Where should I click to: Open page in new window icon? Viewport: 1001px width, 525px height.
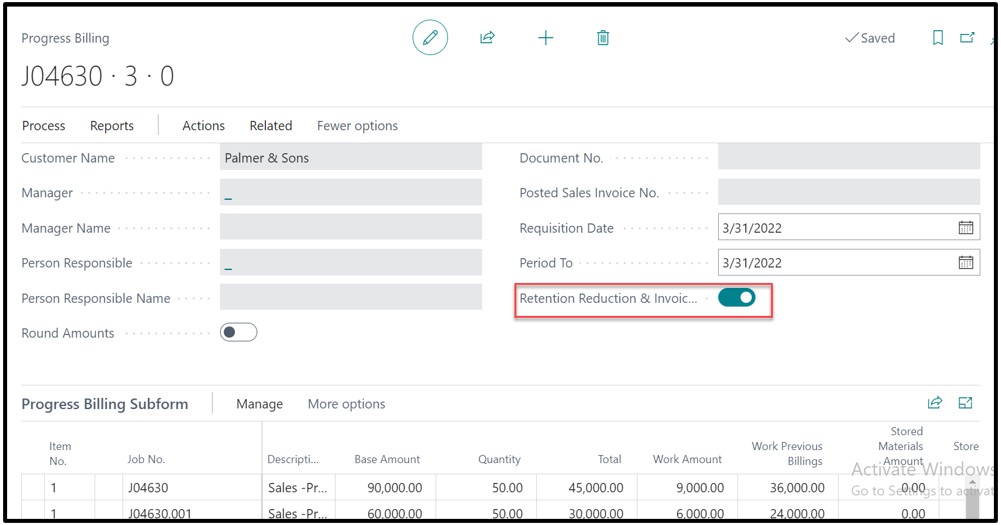(967, 38)
